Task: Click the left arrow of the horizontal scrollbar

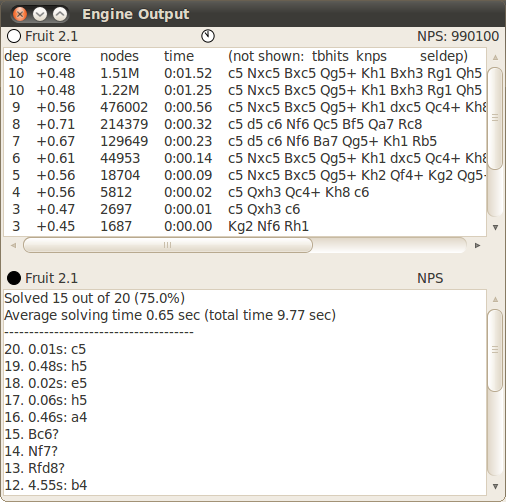Action: (13, 245)
